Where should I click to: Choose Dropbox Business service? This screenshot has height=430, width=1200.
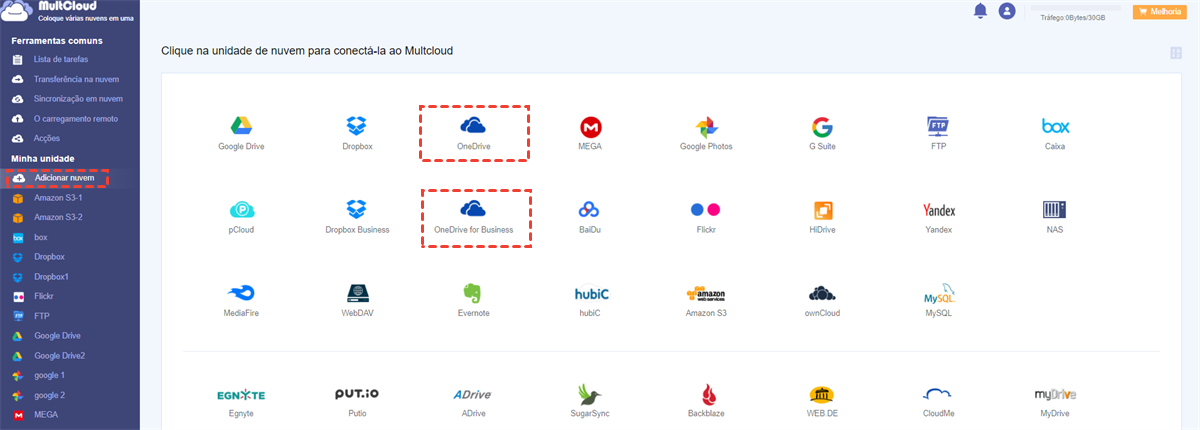[357, 210]
